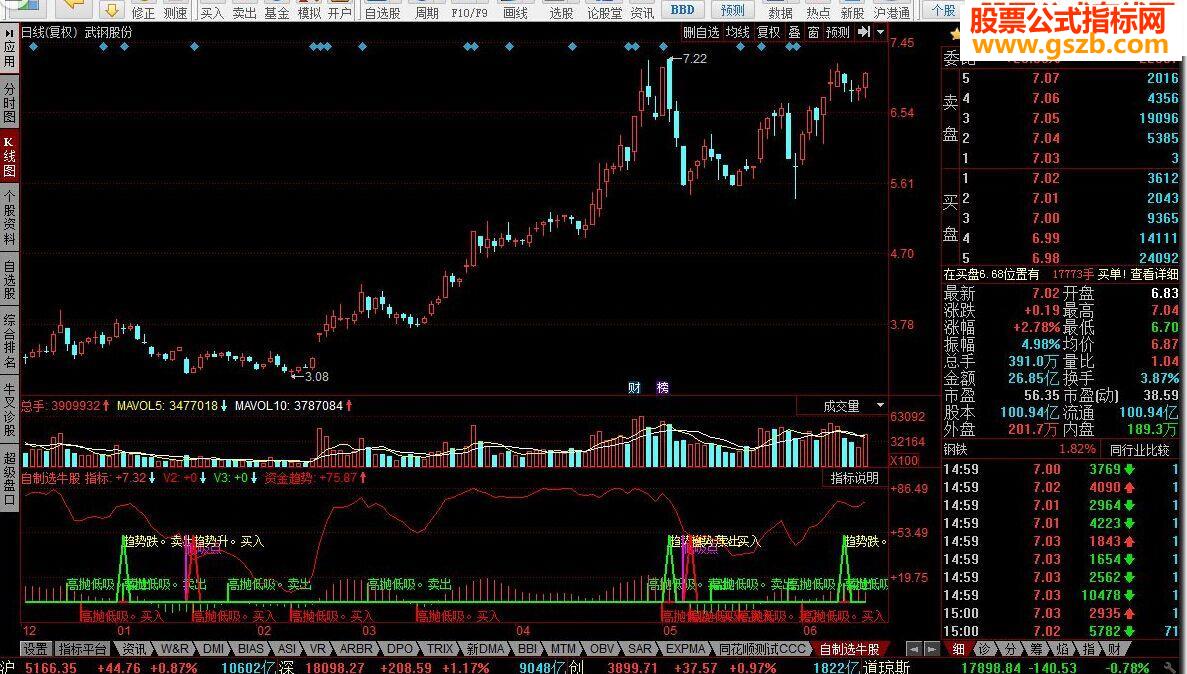Open the 牛叉诊股 side tab

click(x=9, y=407)
